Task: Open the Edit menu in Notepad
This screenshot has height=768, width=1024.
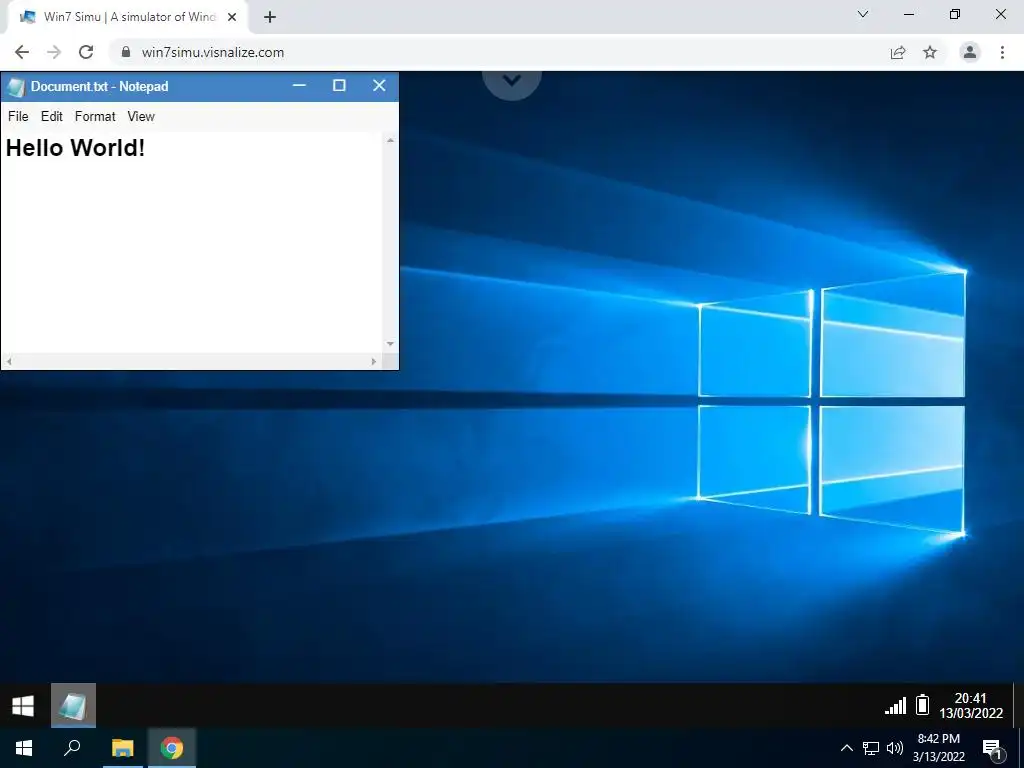Action: click(x=52, y=116)
